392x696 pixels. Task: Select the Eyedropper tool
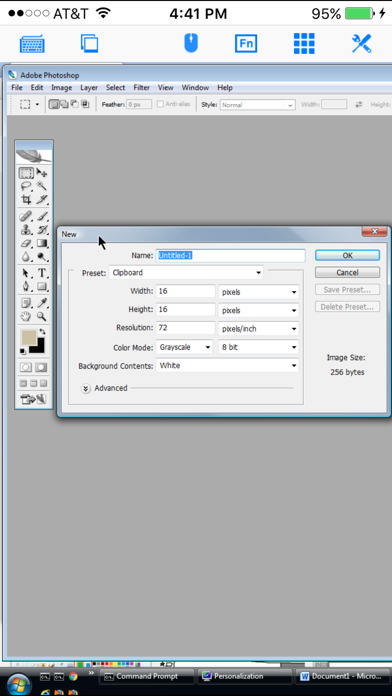click(x=42, y=303)
